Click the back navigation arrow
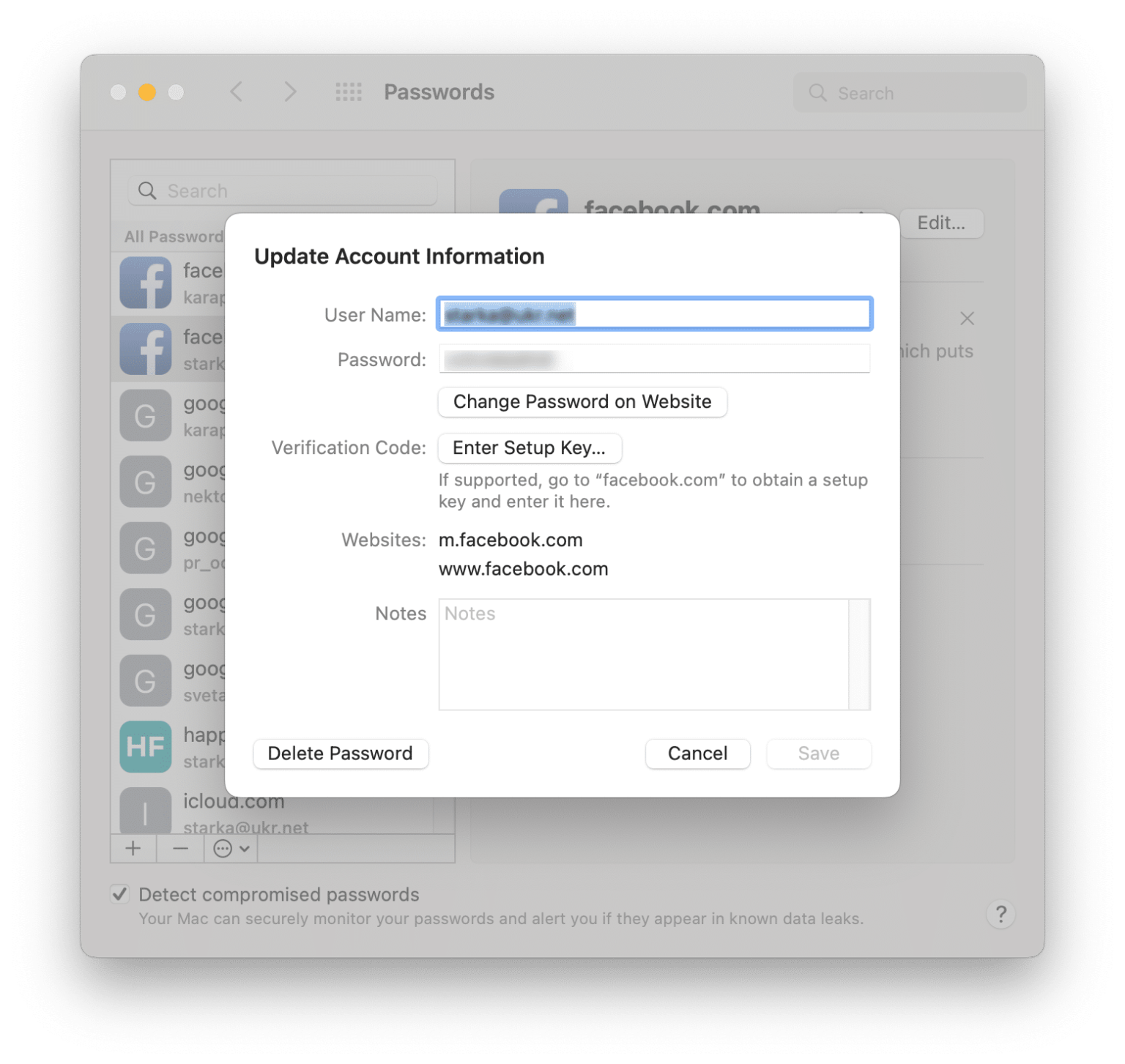 coord(236,92)
